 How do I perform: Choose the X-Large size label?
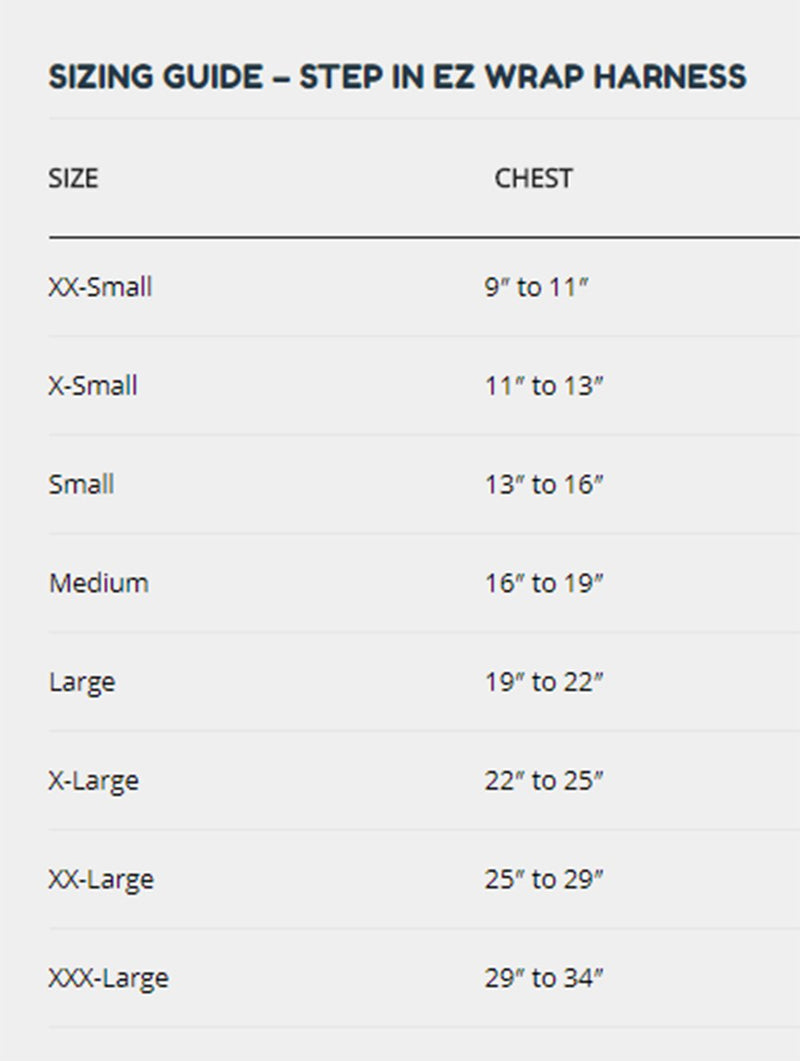tap(93, 781)
